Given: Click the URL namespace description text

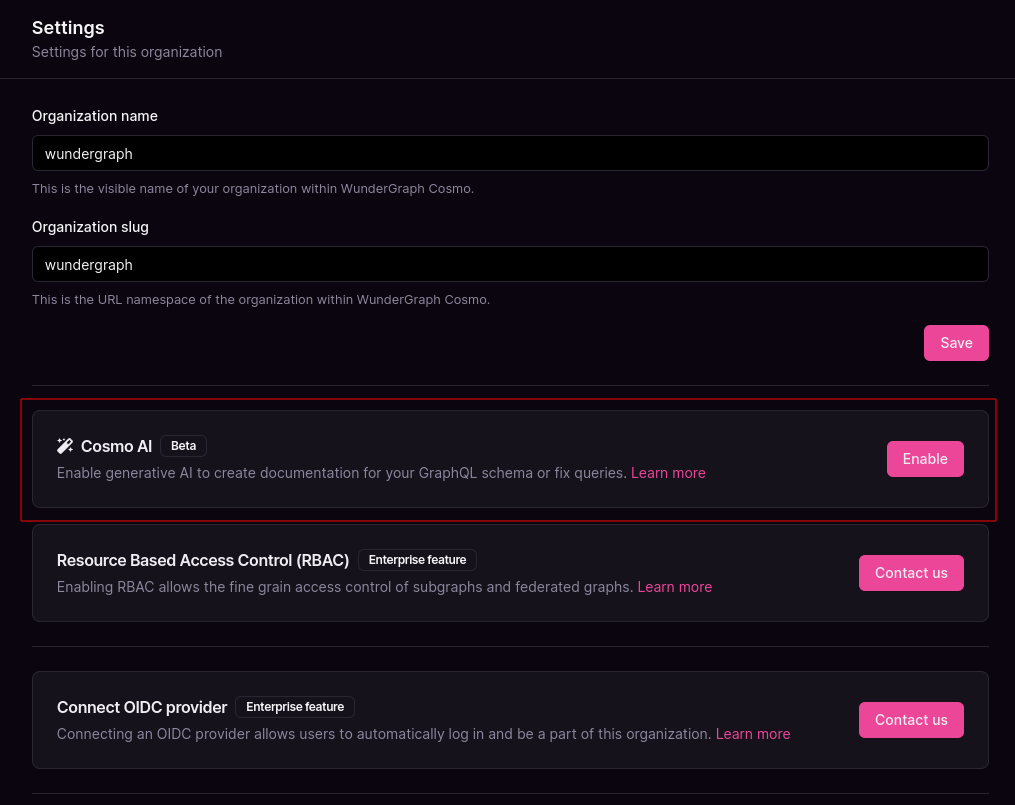Looking at the screenshot, I should click(x=261, y=300).
